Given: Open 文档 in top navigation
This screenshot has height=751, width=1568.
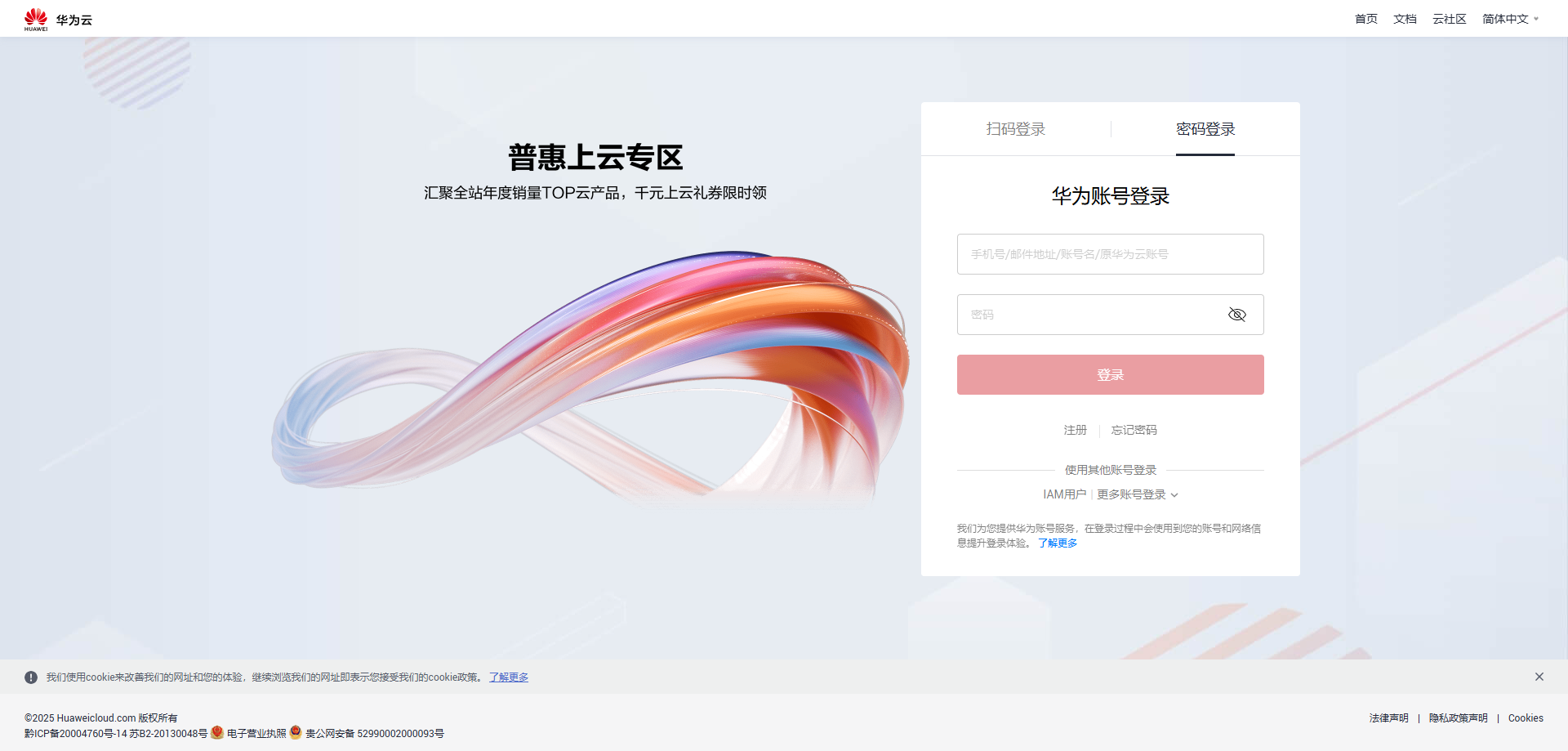Looking at the screenshot, I should (x=1405, y=19).
